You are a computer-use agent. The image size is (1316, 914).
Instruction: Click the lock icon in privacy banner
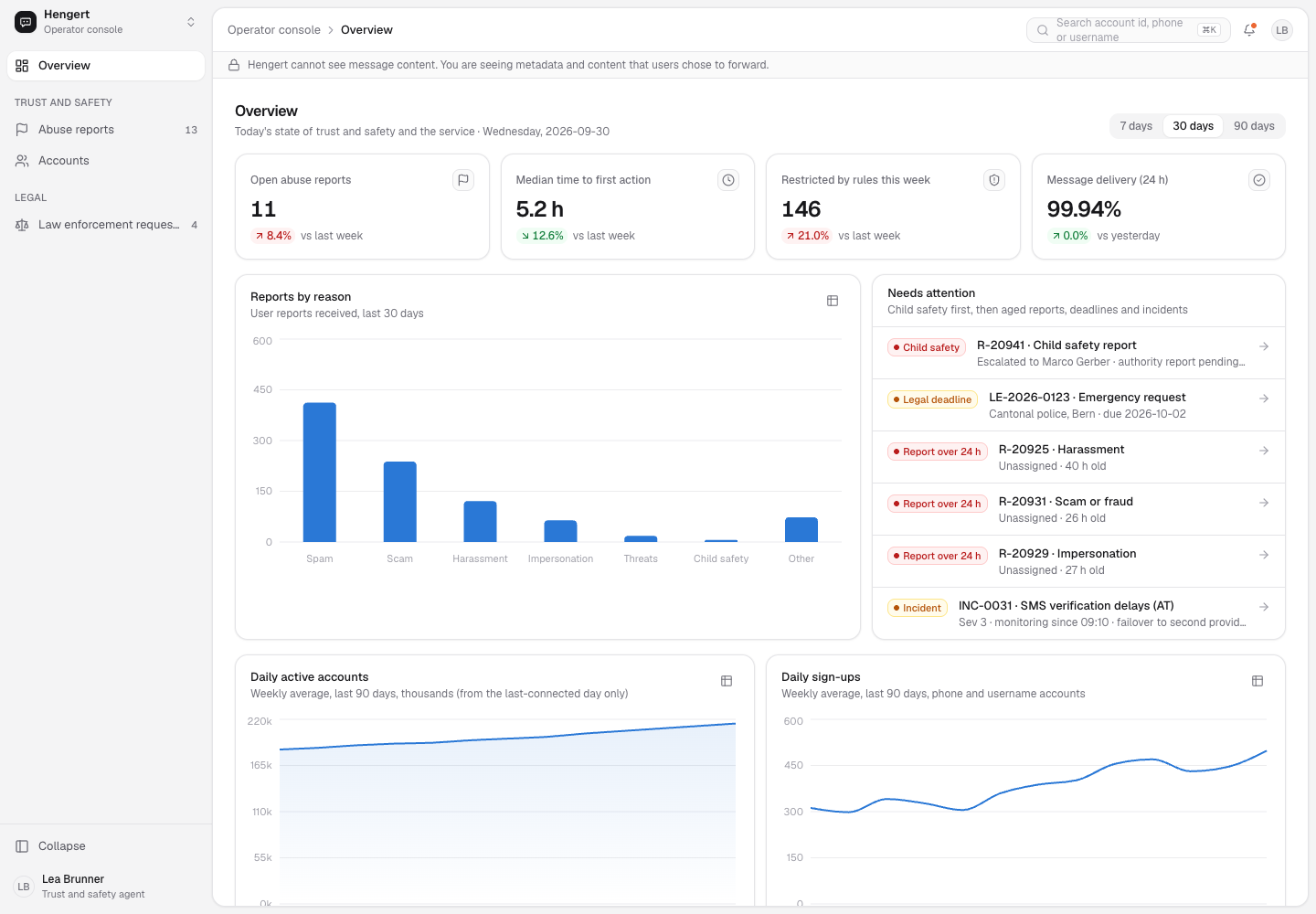pos(234,65)
